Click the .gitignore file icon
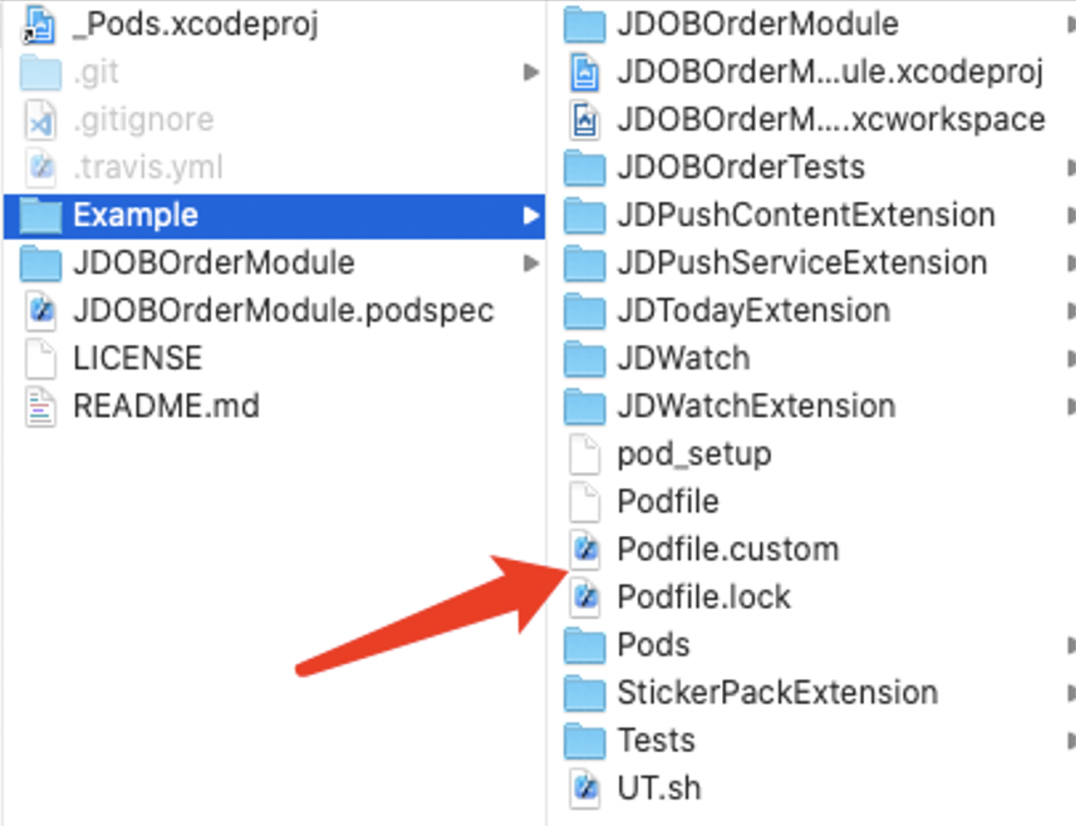 [41, 118]
